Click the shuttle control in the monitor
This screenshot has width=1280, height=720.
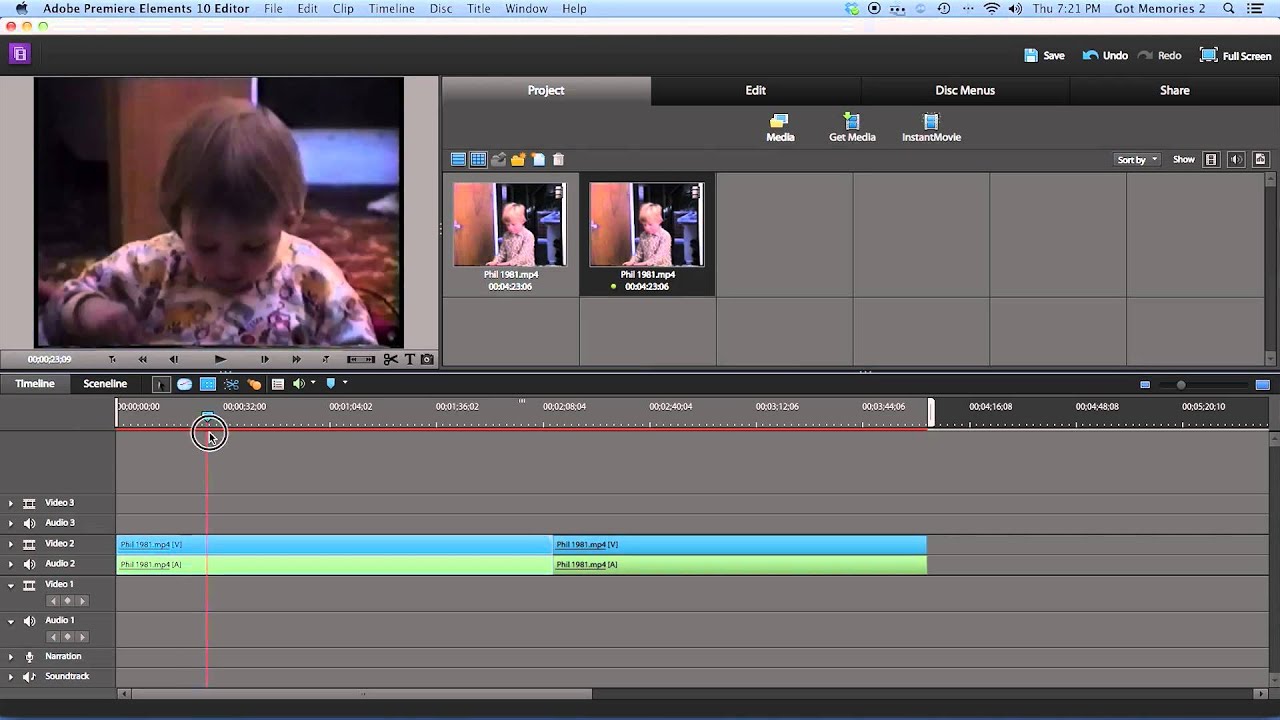361,359
